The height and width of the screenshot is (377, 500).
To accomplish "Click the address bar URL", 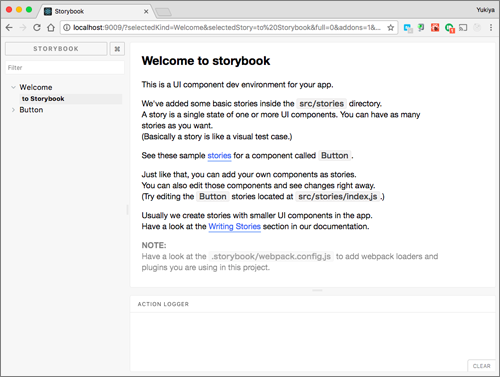I will (227, 28).
